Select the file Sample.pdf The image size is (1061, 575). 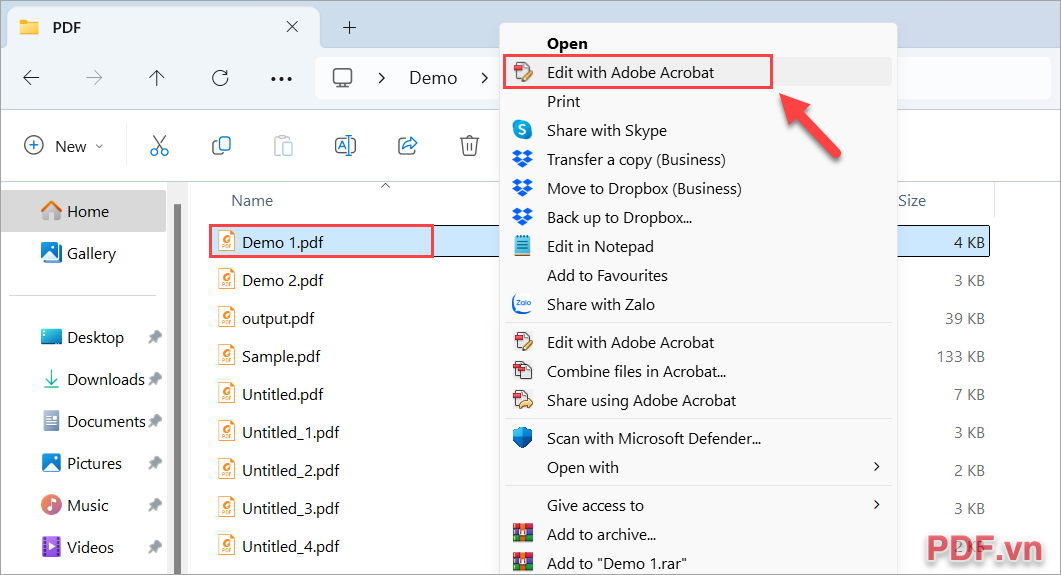pyautogui.click(x=281, y=356)
